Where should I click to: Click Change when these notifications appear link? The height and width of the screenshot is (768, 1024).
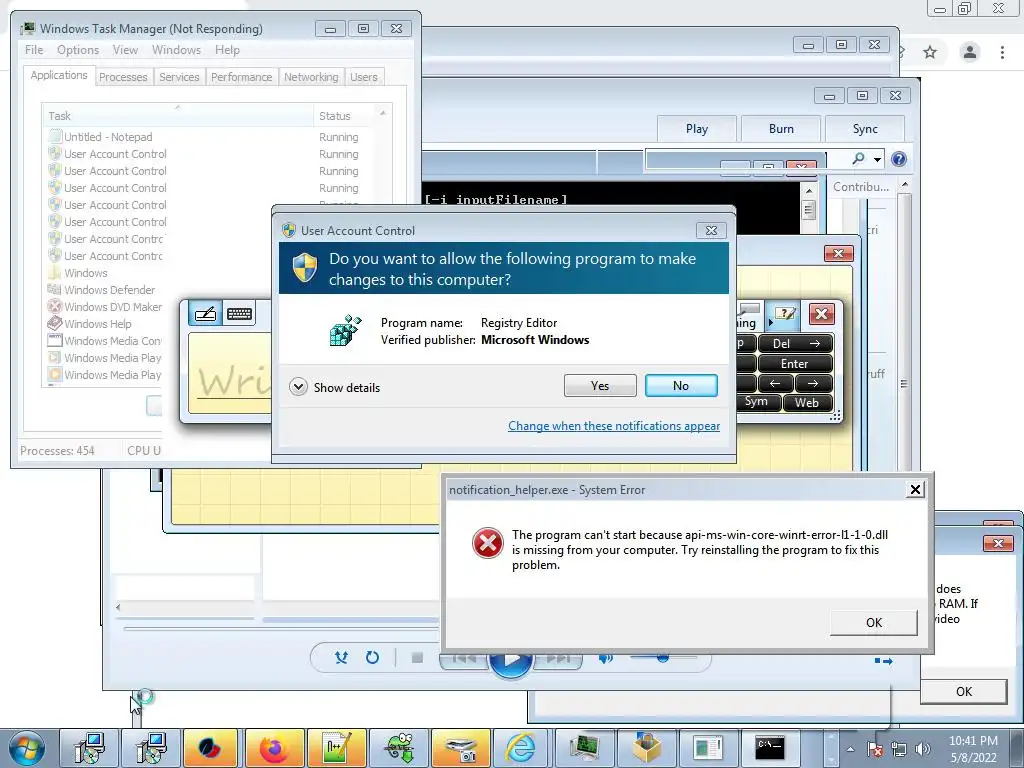[614, 426]
